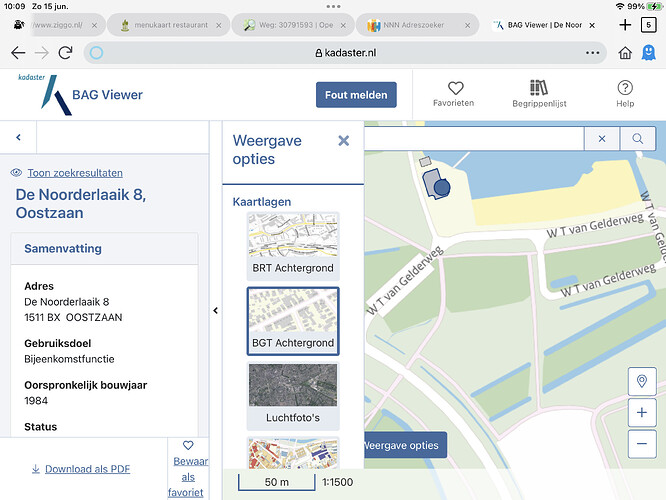666x500 pixels.
Task: Select the BRT Achtergrond map layer
Action: pos(293,246)
